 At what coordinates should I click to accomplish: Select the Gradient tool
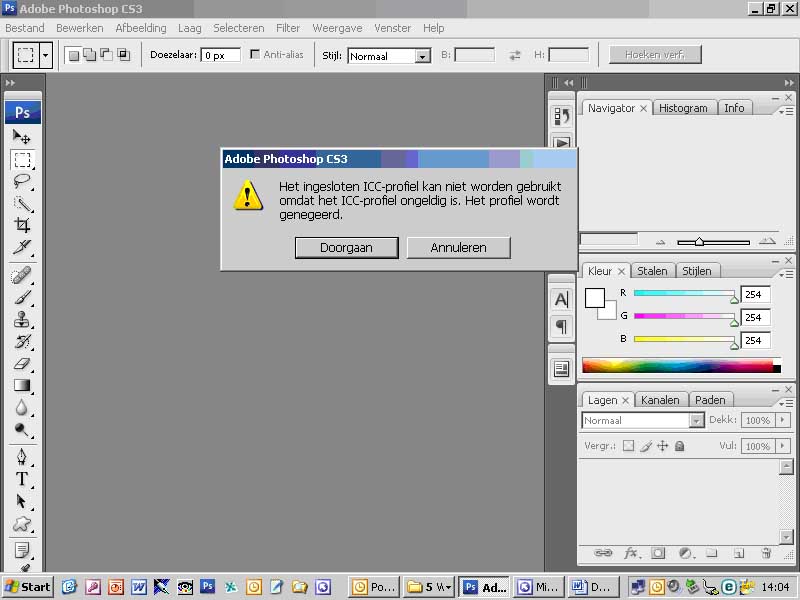point(22,386)
